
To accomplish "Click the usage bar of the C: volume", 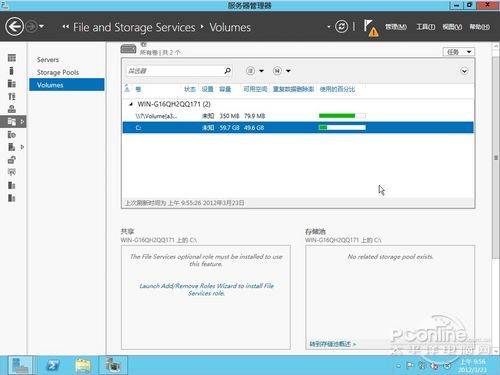I will (342, 127).
